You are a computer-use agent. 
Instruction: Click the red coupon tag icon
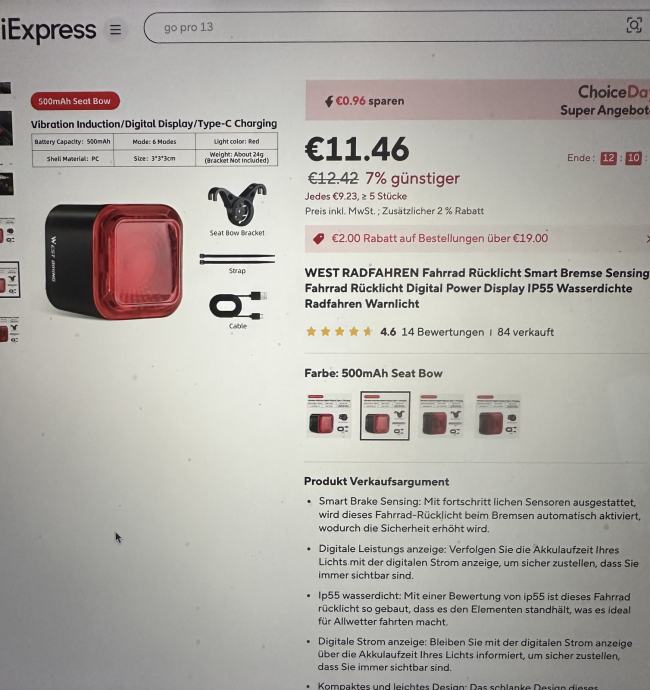coord(319,239)
